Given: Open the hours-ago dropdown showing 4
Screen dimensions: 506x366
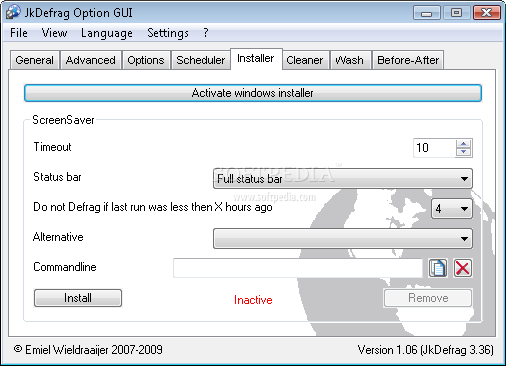Looking at the screenshot, I should coord(452,209).
